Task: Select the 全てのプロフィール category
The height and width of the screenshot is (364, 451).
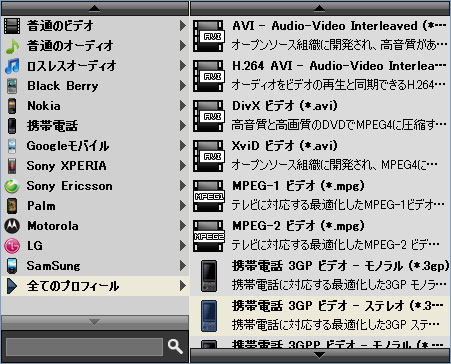Action: click(x=95, y=286)
